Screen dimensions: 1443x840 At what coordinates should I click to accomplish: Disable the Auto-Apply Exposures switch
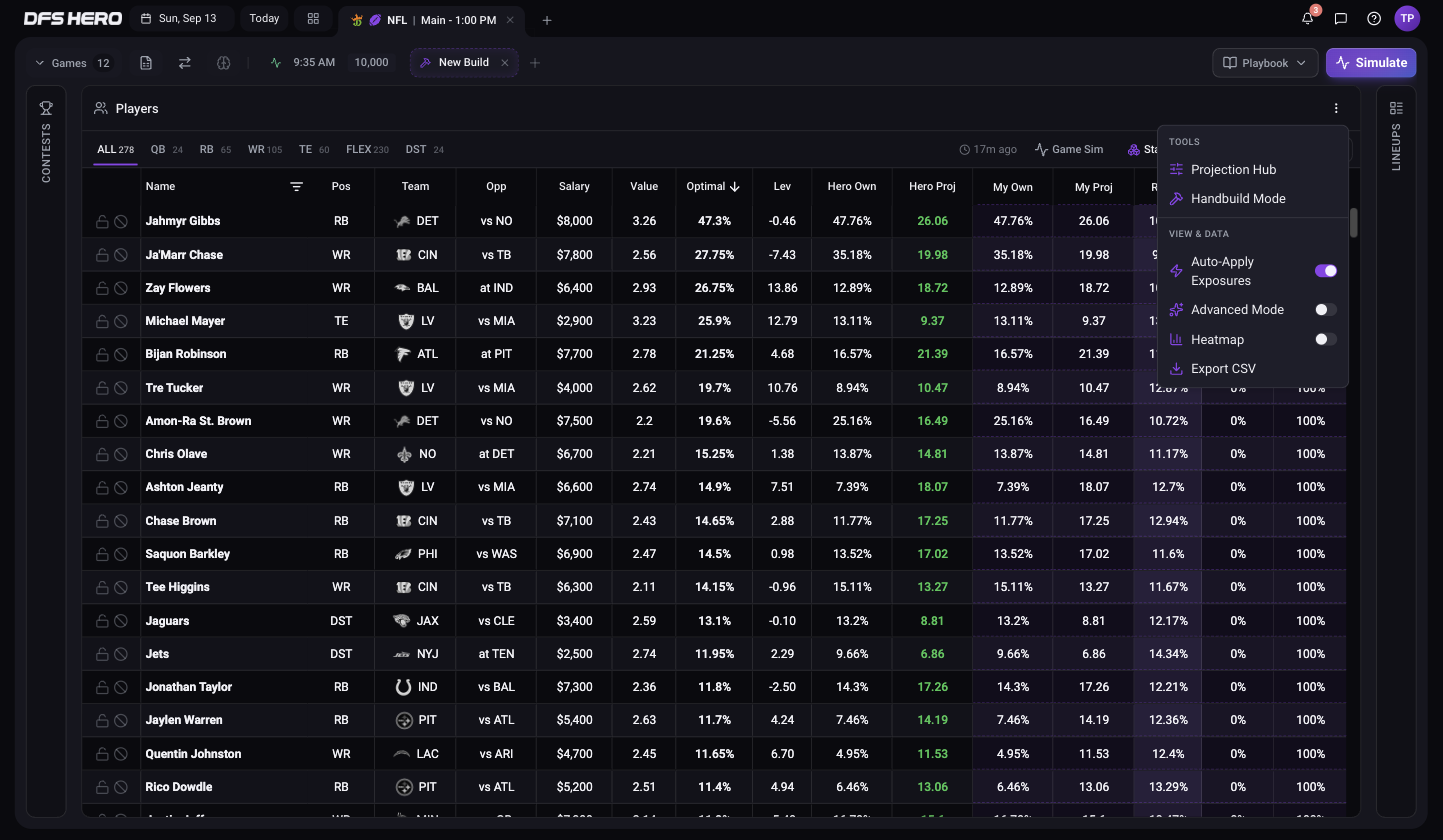coord(1325,271)
